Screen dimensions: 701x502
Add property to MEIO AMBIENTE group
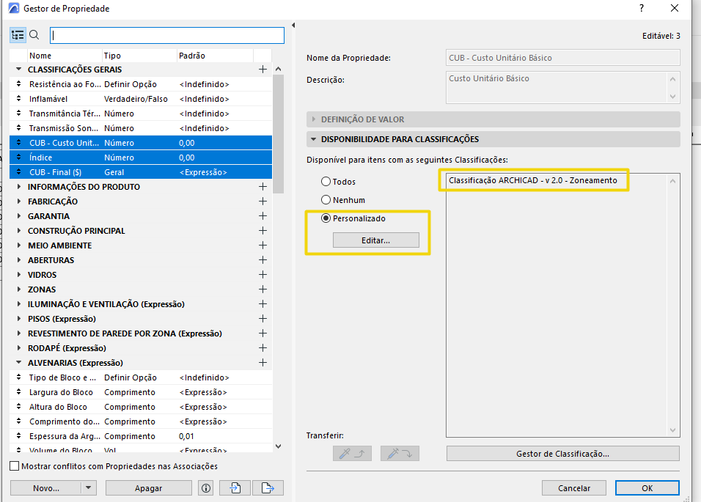(x=263, y=245)
